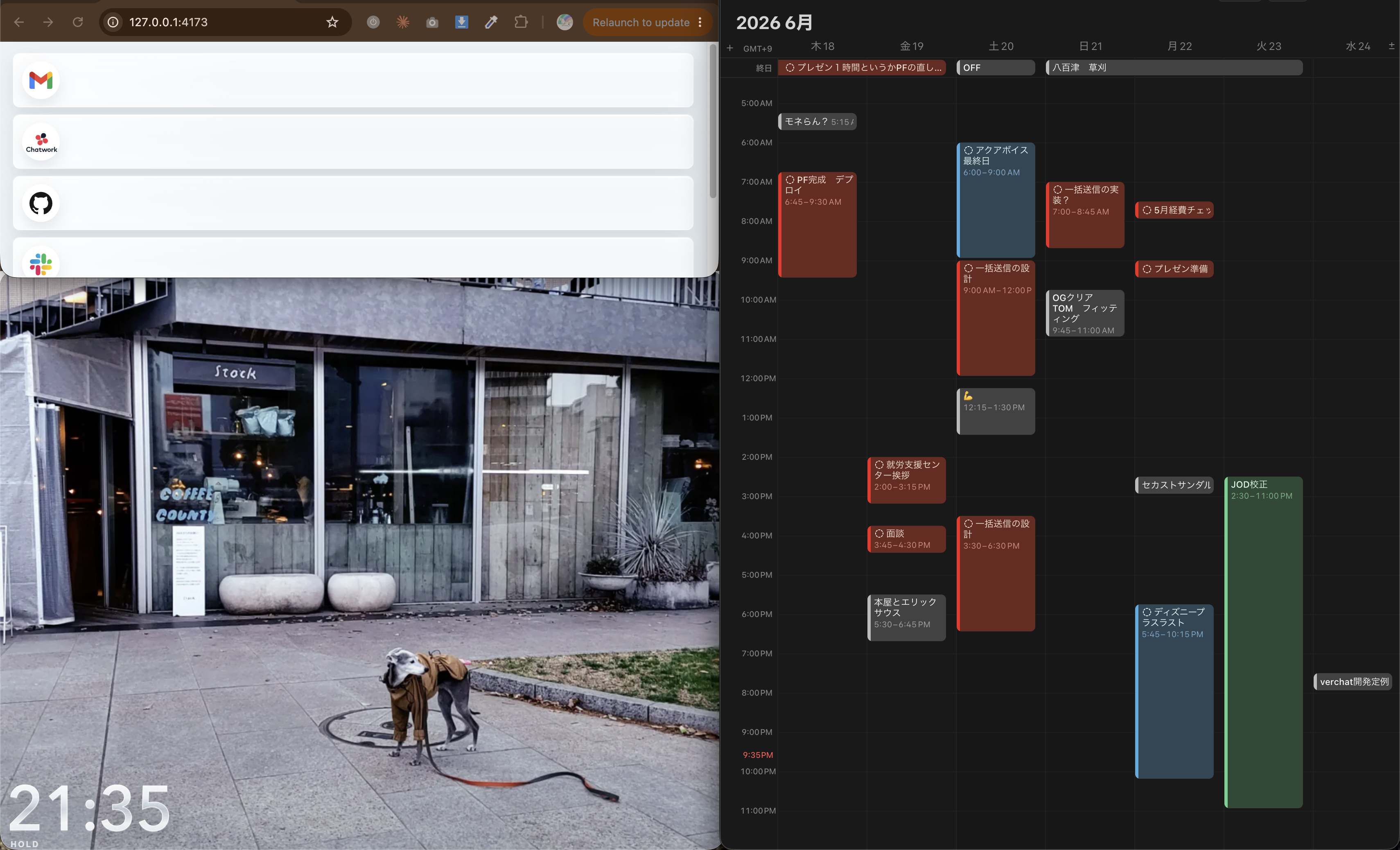Click the GMT+9 time zone label
This screenshot has width=1400, height=850.
point(757,49)
